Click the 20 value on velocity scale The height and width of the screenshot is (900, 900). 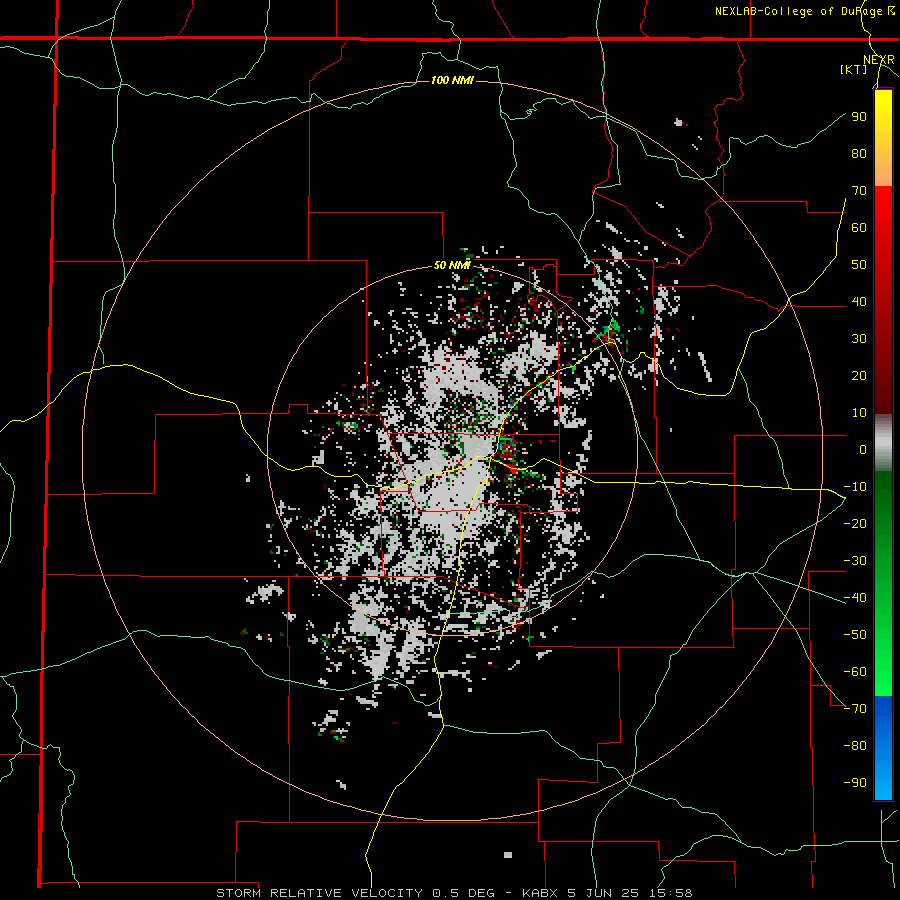859,376
